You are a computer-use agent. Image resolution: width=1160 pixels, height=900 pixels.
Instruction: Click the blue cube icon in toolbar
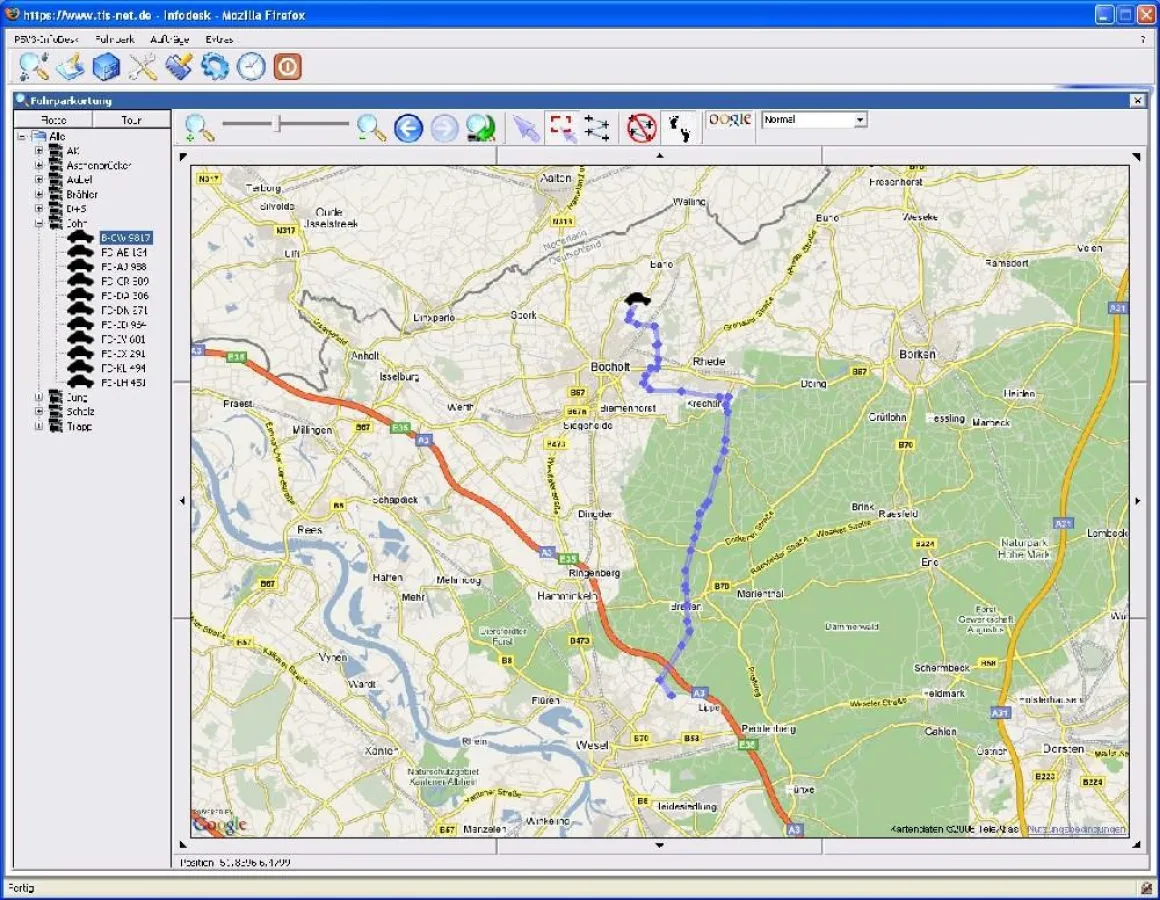pos(107,66)
